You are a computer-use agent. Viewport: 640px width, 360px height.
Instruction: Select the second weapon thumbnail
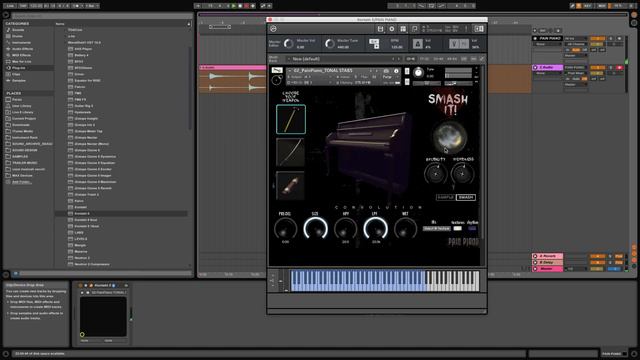[290, 152]
